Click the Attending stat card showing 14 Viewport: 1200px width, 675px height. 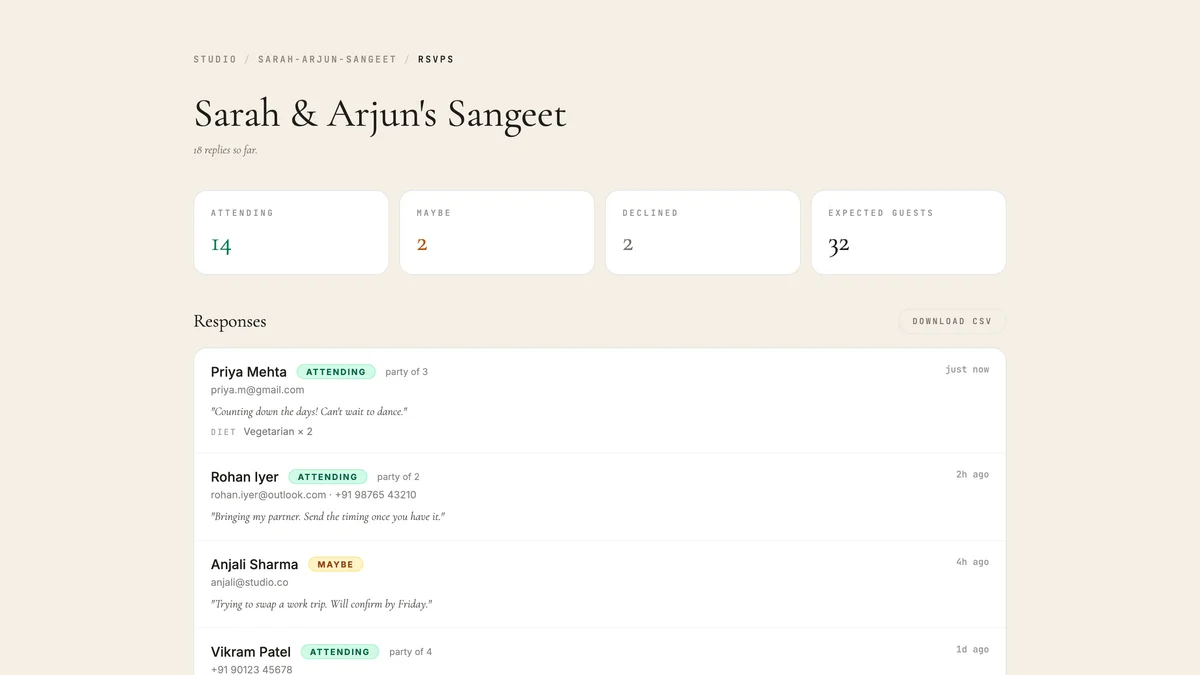pos(291,232)
